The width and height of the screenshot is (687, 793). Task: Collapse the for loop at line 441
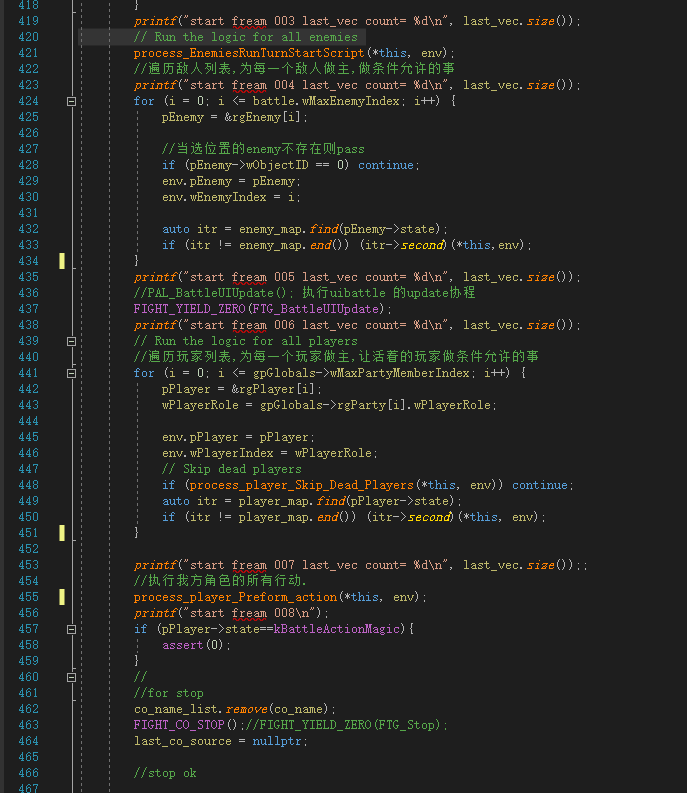71,373
